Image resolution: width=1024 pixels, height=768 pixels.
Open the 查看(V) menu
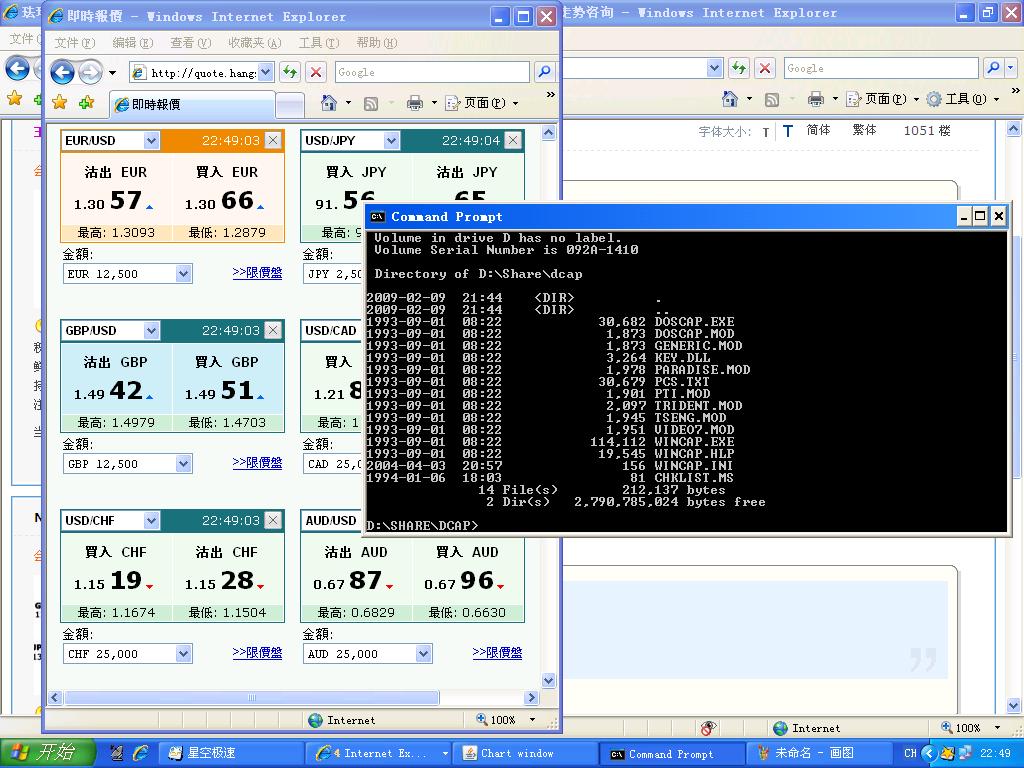[190, 43]
